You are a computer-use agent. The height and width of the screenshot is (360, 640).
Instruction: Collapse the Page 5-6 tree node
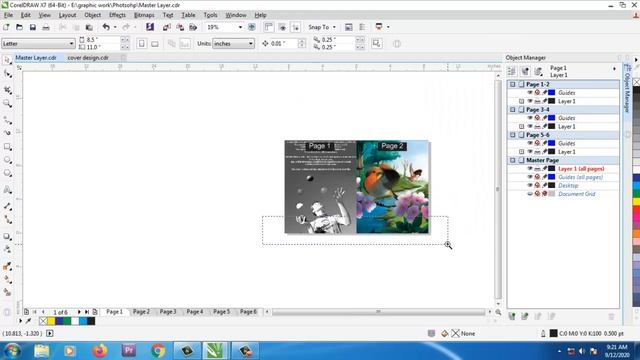513,135
